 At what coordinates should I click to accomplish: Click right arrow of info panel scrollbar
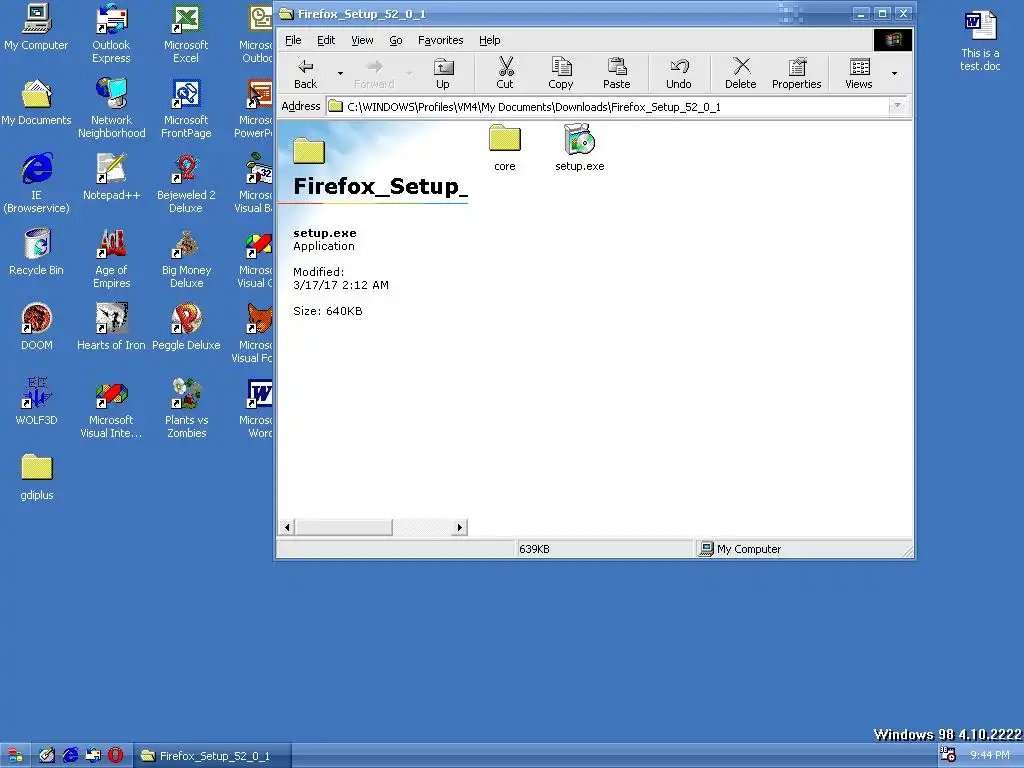tap(460, 527)
